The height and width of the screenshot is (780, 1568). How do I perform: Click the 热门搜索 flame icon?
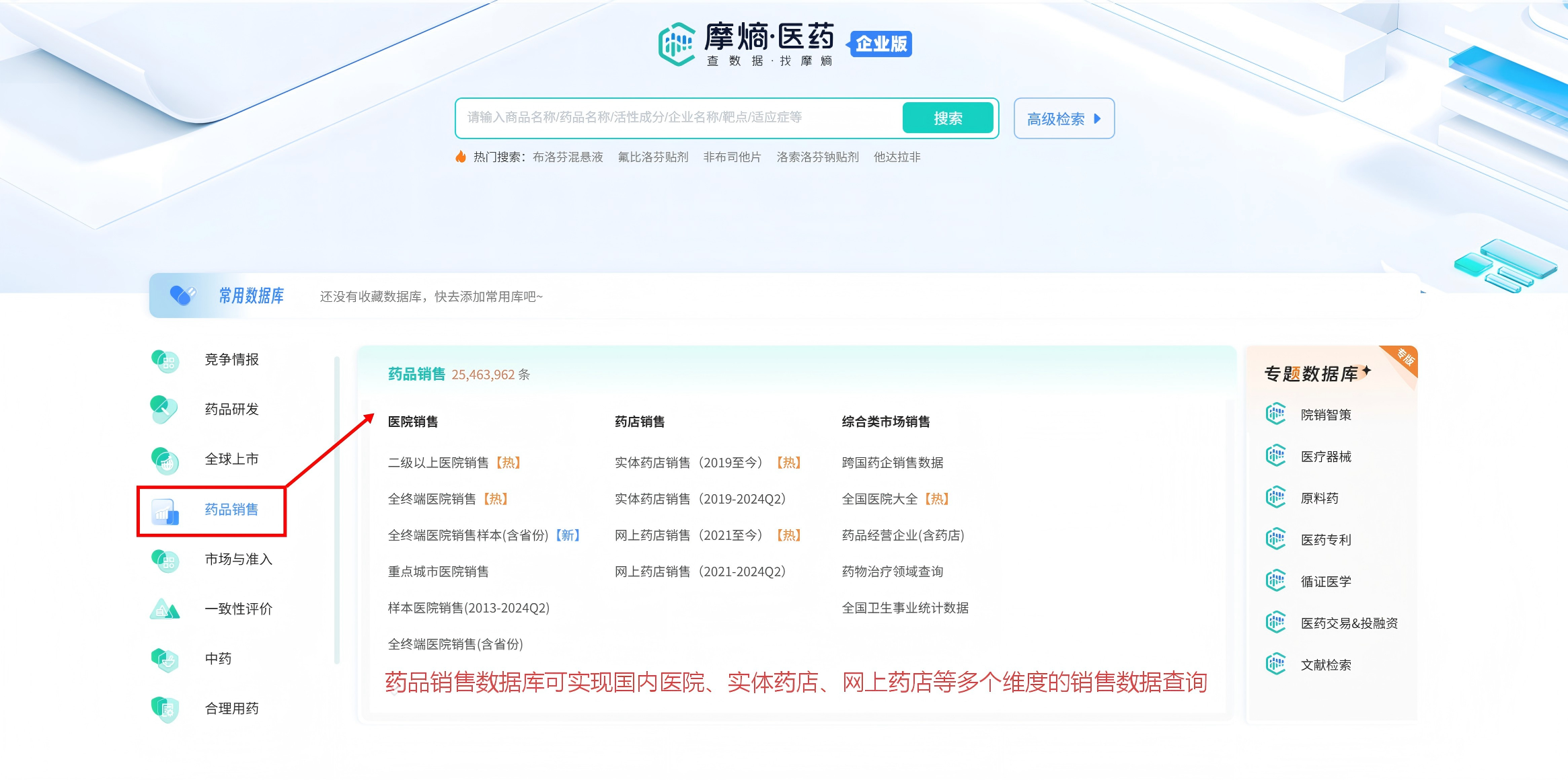click(461, 157)
